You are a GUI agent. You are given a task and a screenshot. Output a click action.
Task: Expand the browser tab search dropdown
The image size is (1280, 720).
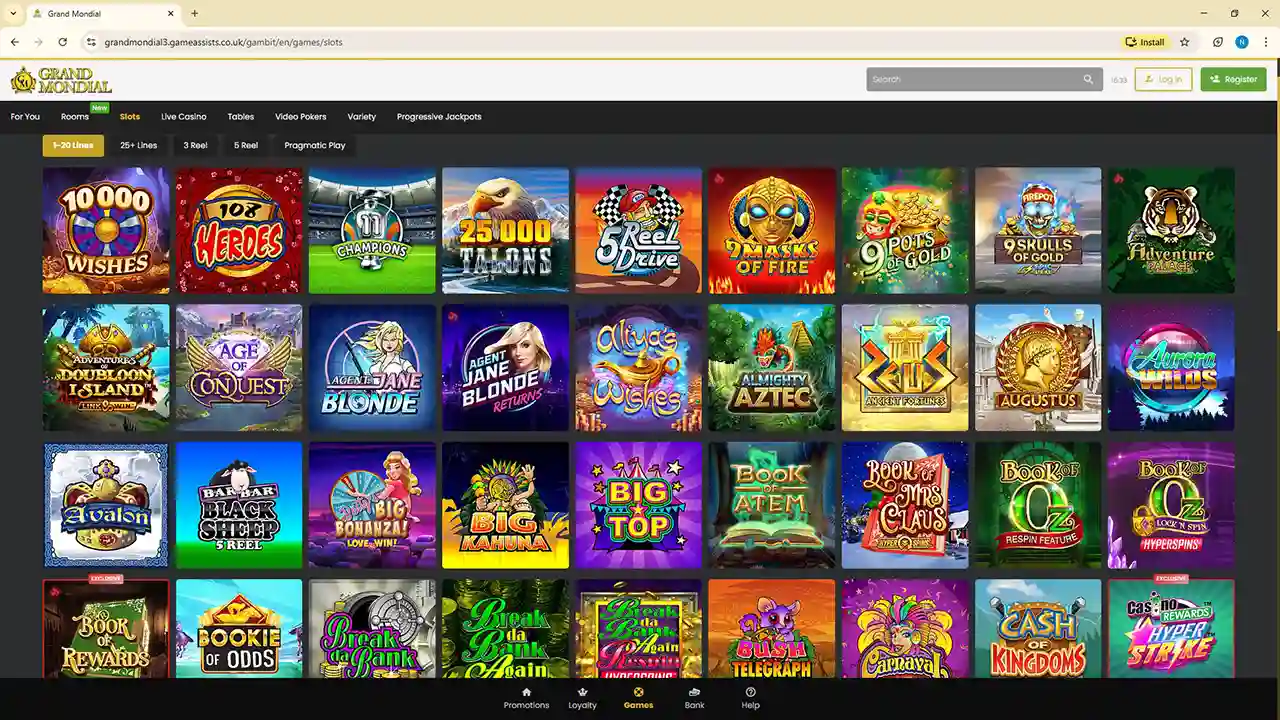coord(13,14)
